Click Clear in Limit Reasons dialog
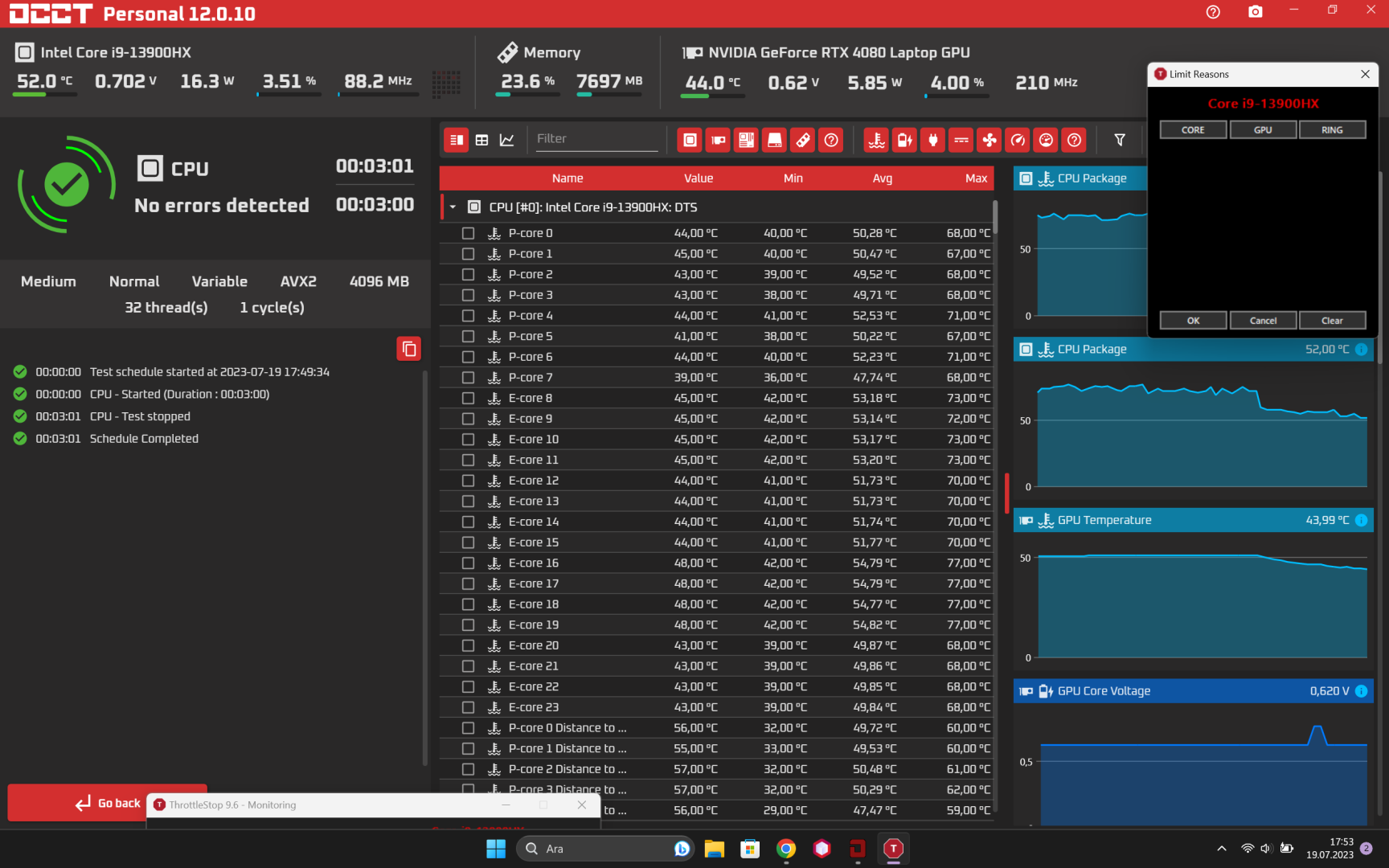 click(x=1332, y=321)
